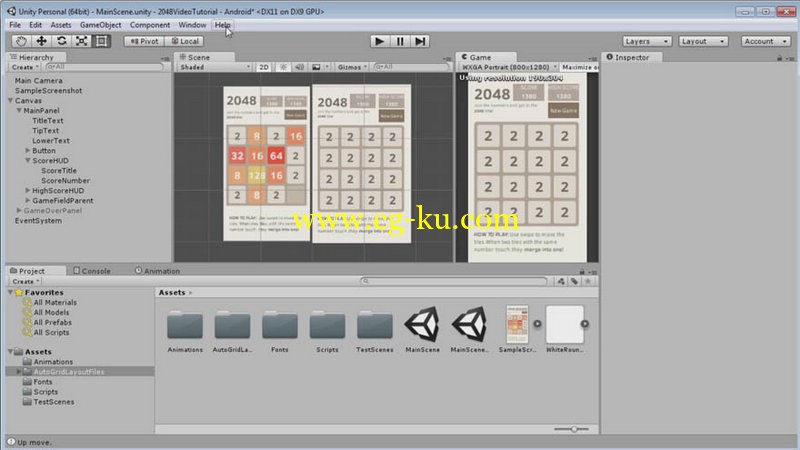This screenshot has height=450, width=800.
Task: Toggle Scene lighting icon
Action: pos(283,67)
